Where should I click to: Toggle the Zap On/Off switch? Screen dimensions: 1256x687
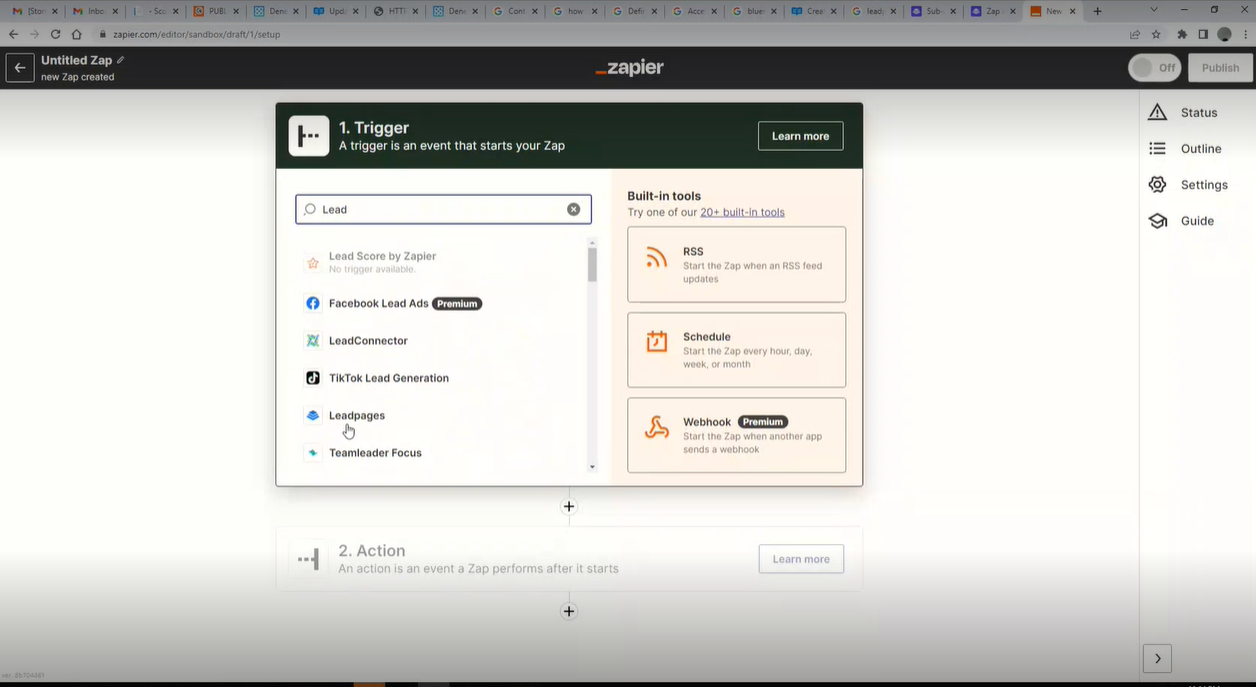[x=1154, y=68]
